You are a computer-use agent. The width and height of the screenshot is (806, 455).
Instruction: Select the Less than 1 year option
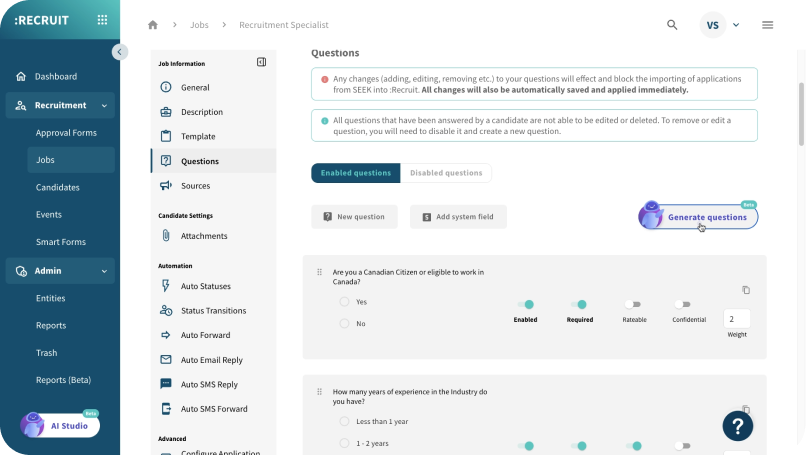[x=344, y=422]
